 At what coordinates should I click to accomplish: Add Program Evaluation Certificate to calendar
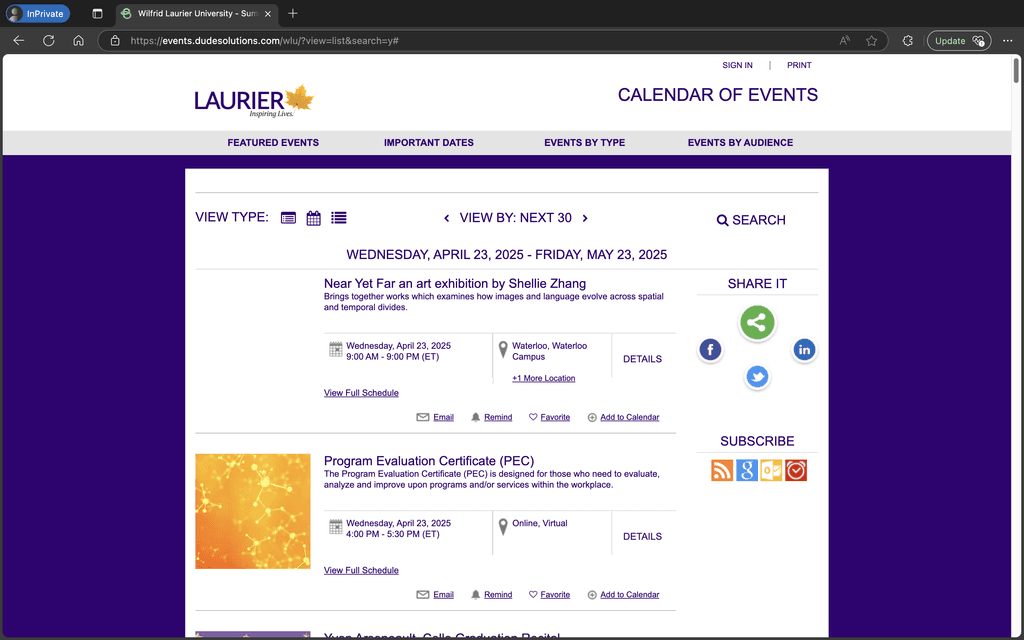click(x=623, y=595)
